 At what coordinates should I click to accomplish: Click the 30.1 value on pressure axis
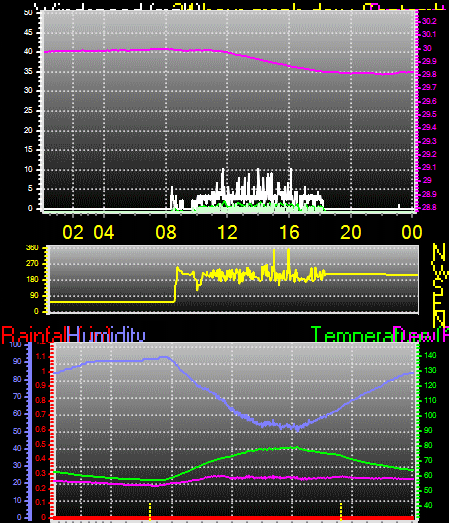coord(429,34)
